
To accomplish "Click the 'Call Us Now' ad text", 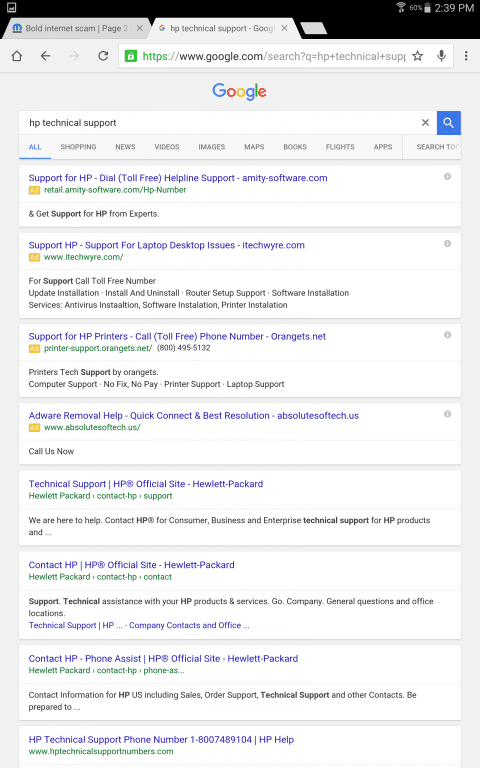I will point(51,451).
